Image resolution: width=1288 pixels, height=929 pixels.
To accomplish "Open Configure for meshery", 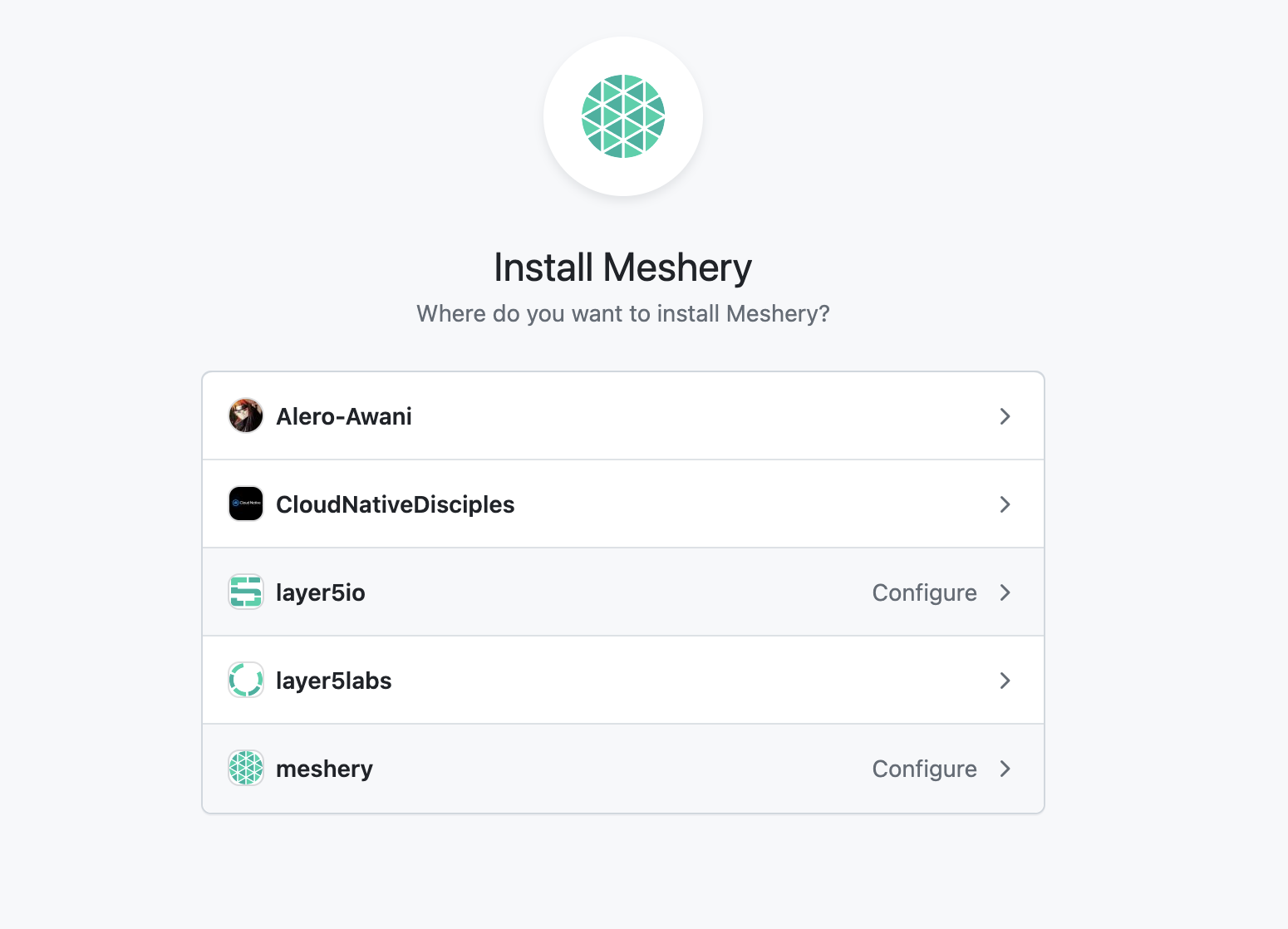I will [924, 769].
